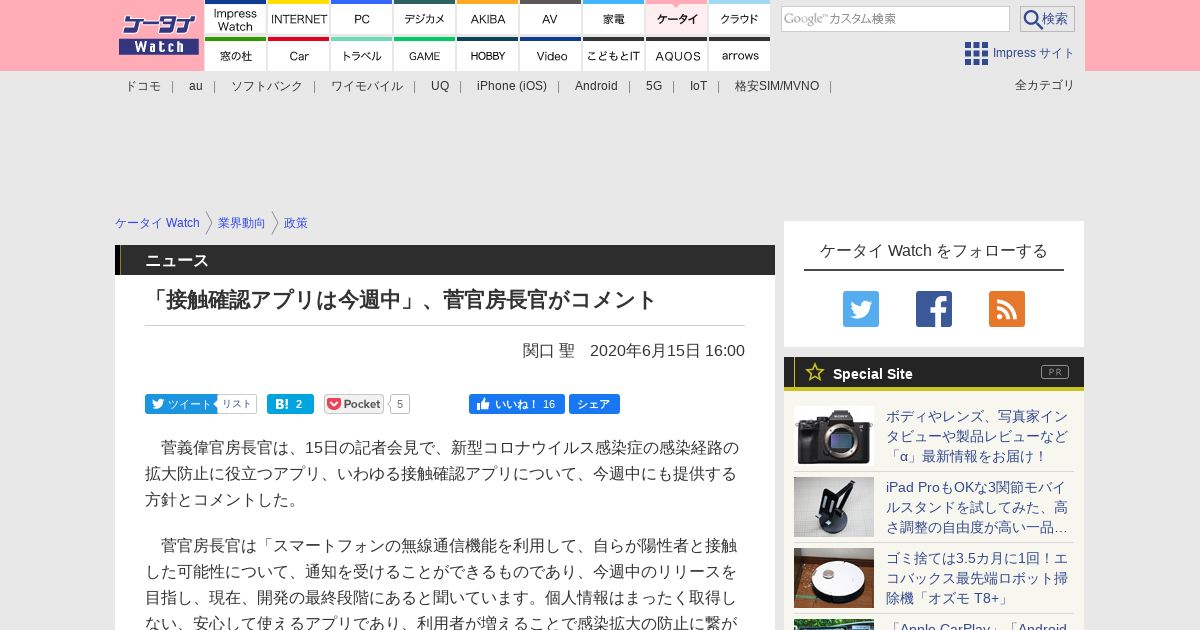The image size is (1200, 630).
Task: Click the Facebook いいね! like button
Action: coord(516,404)
